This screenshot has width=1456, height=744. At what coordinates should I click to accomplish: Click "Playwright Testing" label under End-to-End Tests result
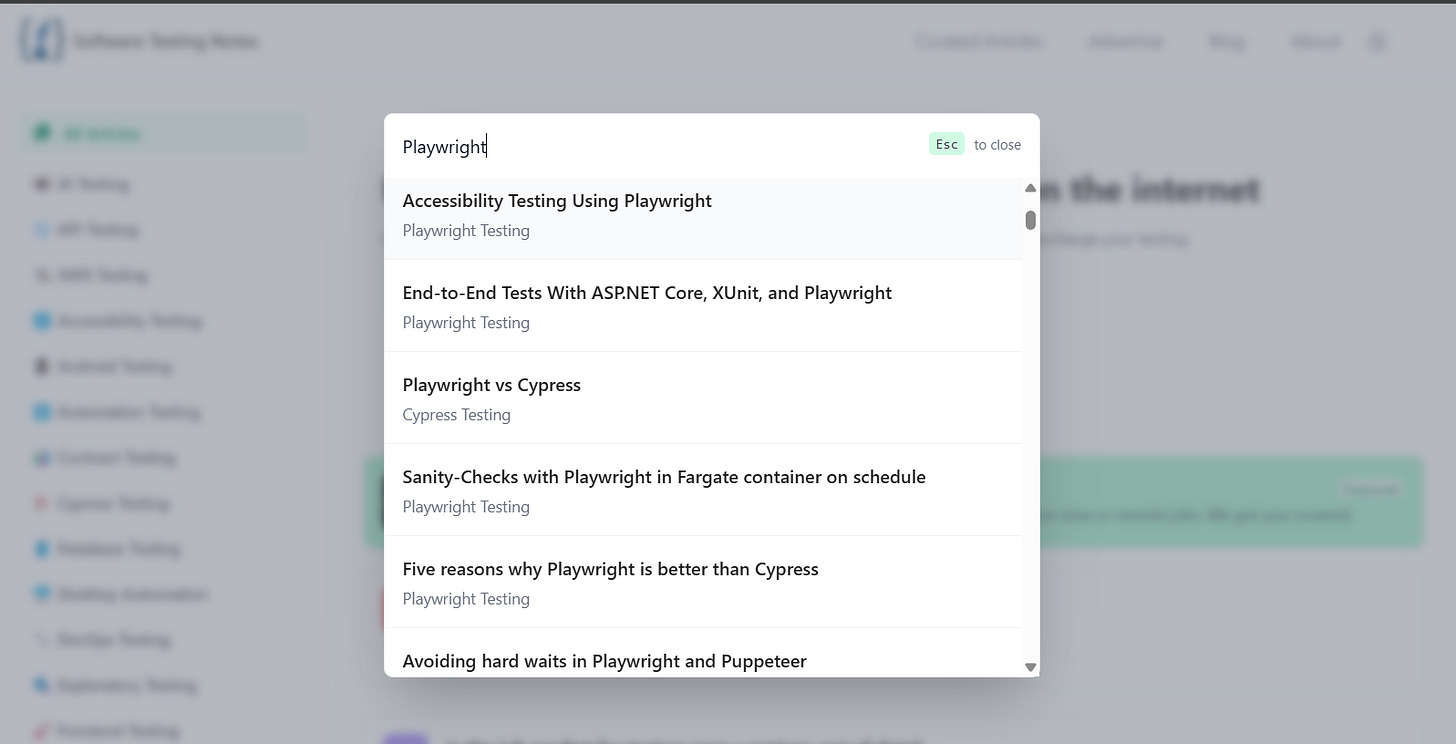tap(466, 323)
